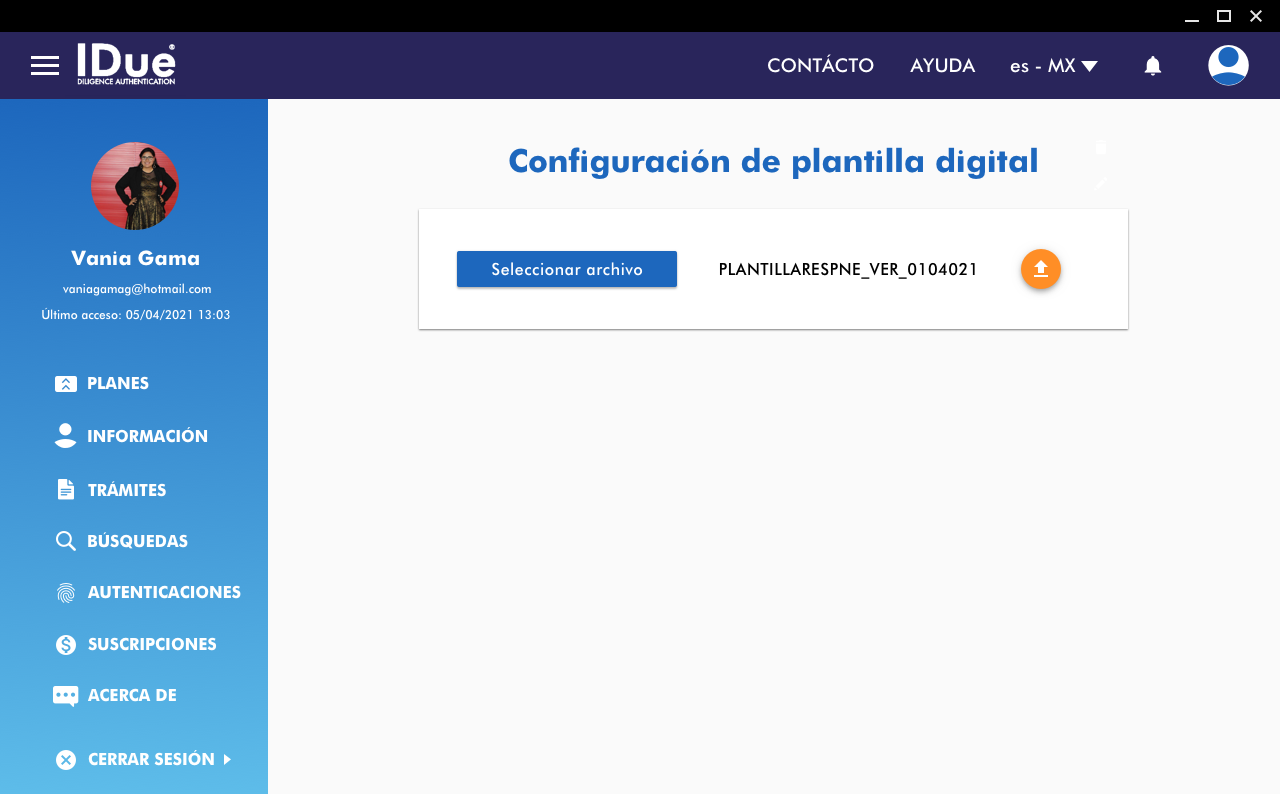Image resolution: width=1280 pixels, height=794 pixels.
Task: Open the AYUDA menu item
Action: pyautogui.click(x=942, y=66)
